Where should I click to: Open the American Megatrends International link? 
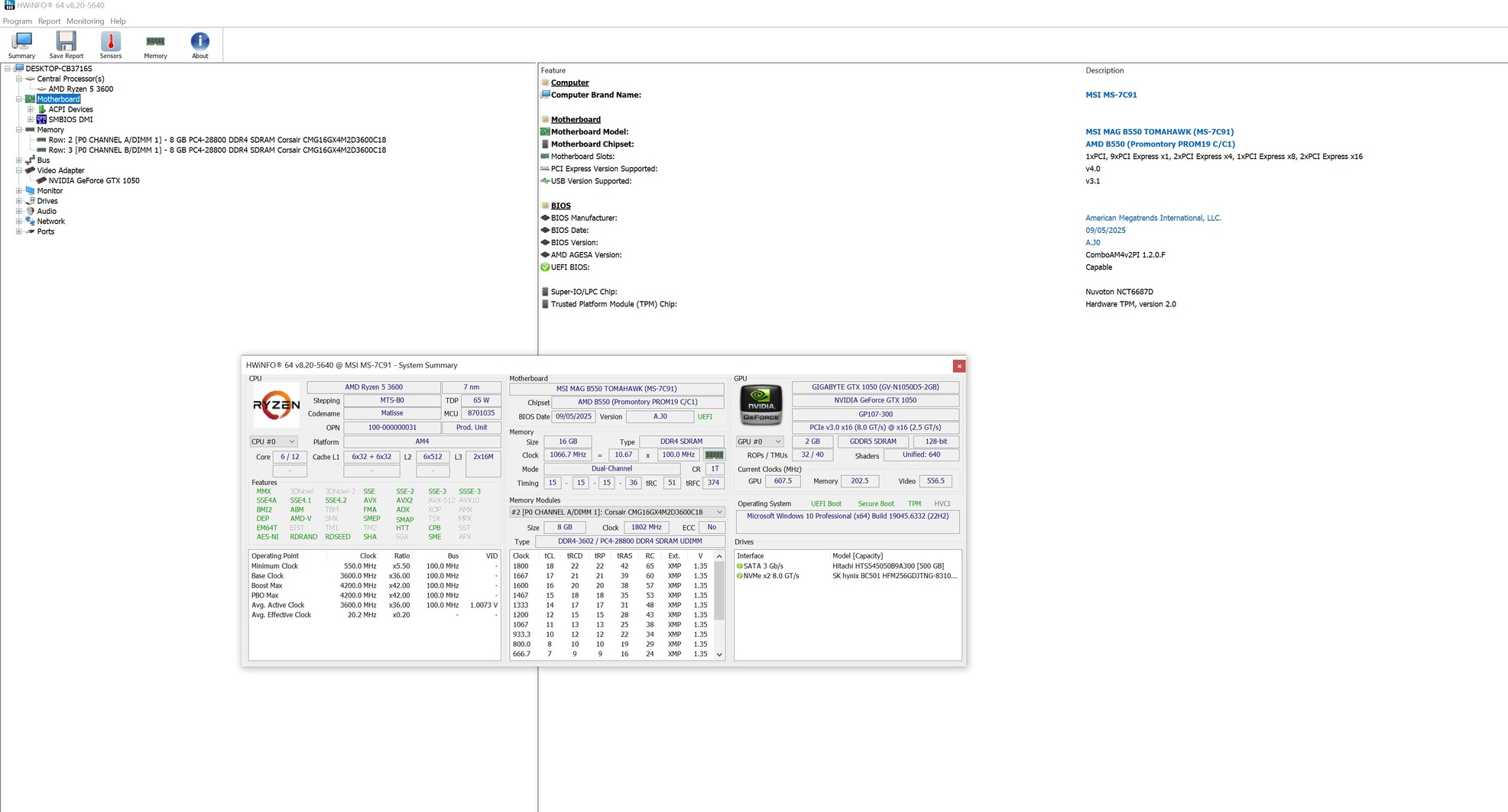(1153, 218)
